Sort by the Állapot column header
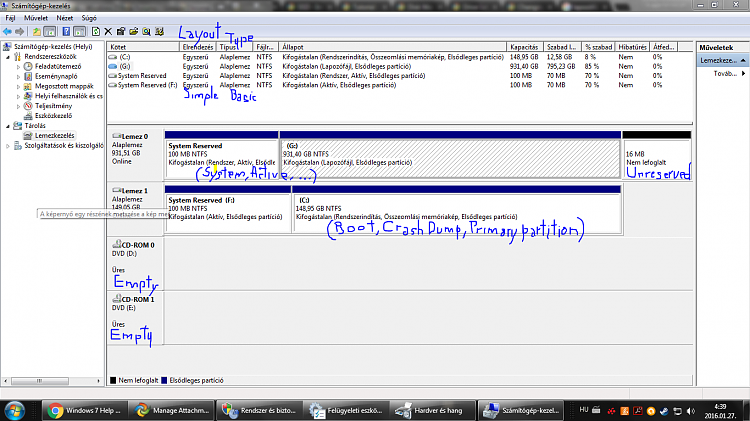 click(392, 47)
